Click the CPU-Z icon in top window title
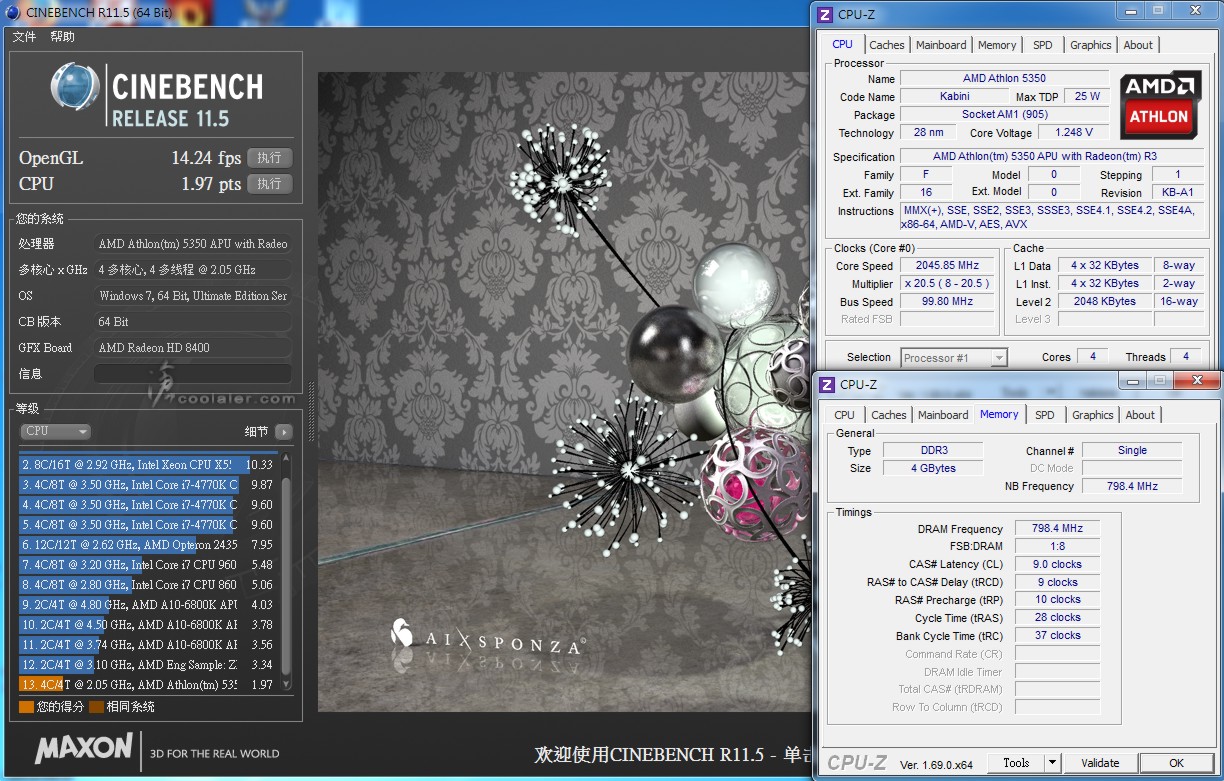 coord(825,14)
